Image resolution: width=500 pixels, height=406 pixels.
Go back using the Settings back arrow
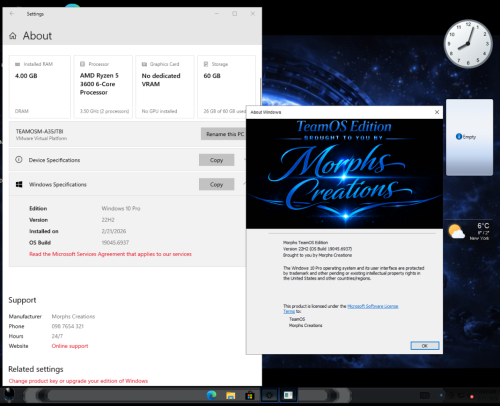click(x=12, y=14)
